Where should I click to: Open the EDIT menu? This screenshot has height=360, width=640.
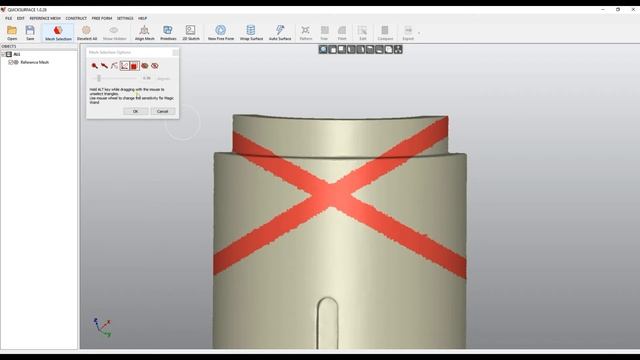point(20,18)
